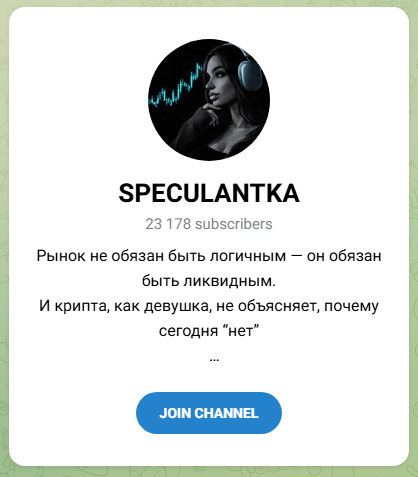Click the hand under the chin in avatar
This screenshot has width=418, height=477.
(x=209, y=113)
